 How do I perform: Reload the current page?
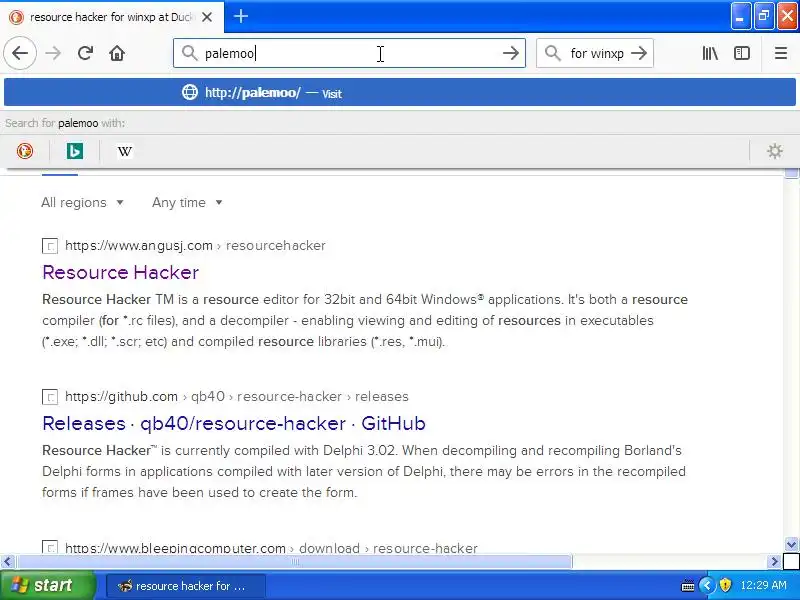click(x=85, y=53)
